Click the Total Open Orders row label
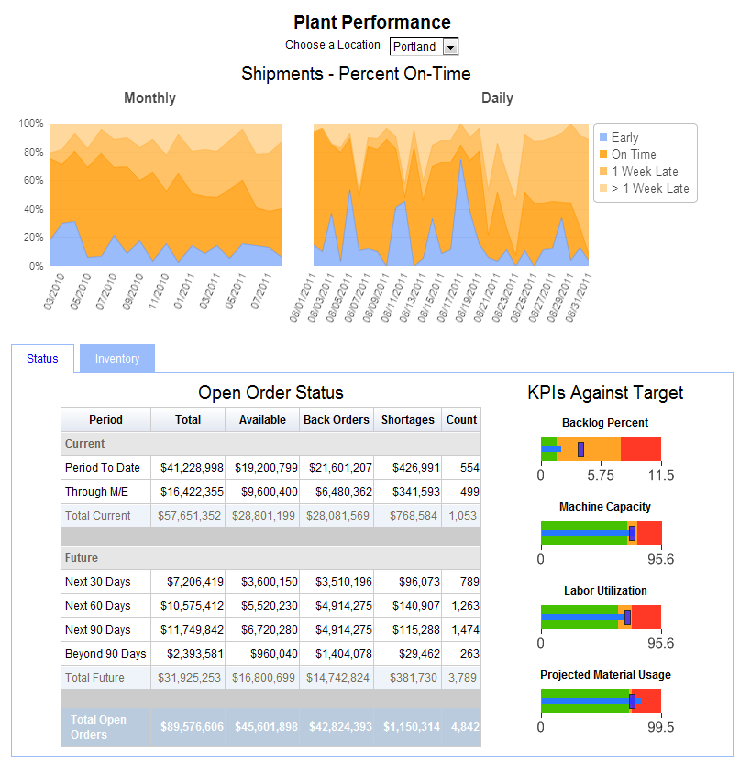This screenshot has height=760, width=736. (x=98, y=727)
